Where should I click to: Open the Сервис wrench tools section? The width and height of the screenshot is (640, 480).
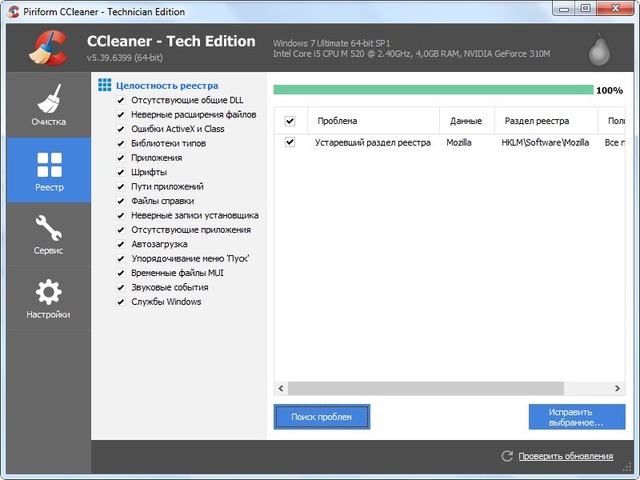[x=48, y=235]
